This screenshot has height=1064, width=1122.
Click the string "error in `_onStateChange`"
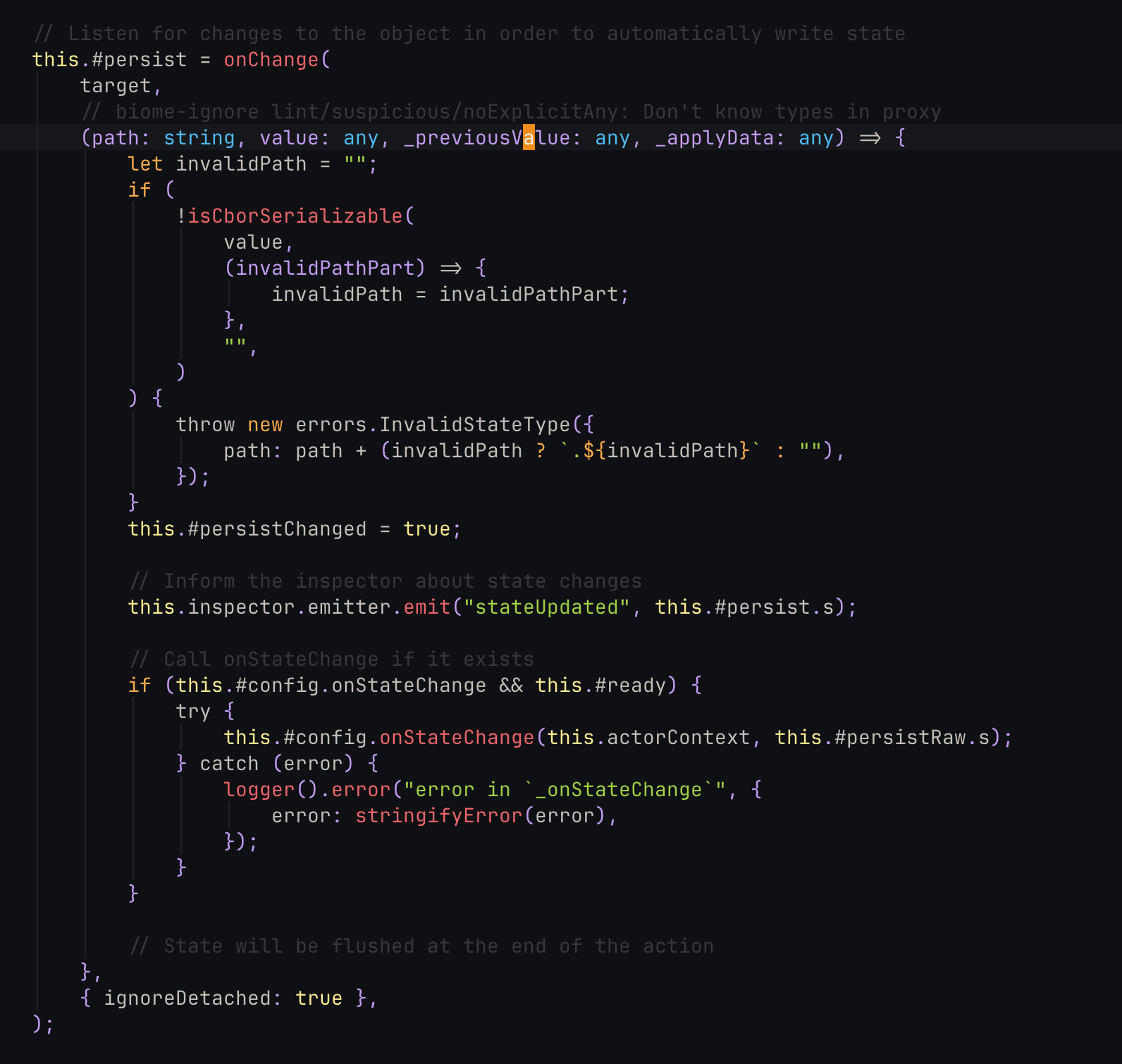click(565, 790)
